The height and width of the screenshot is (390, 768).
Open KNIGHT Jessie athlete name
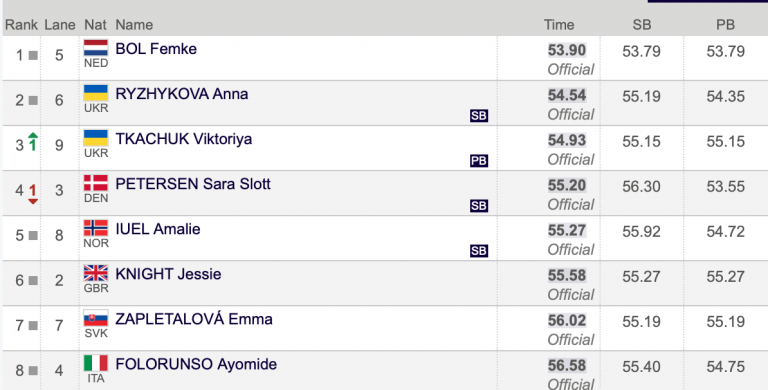(168, 274)
